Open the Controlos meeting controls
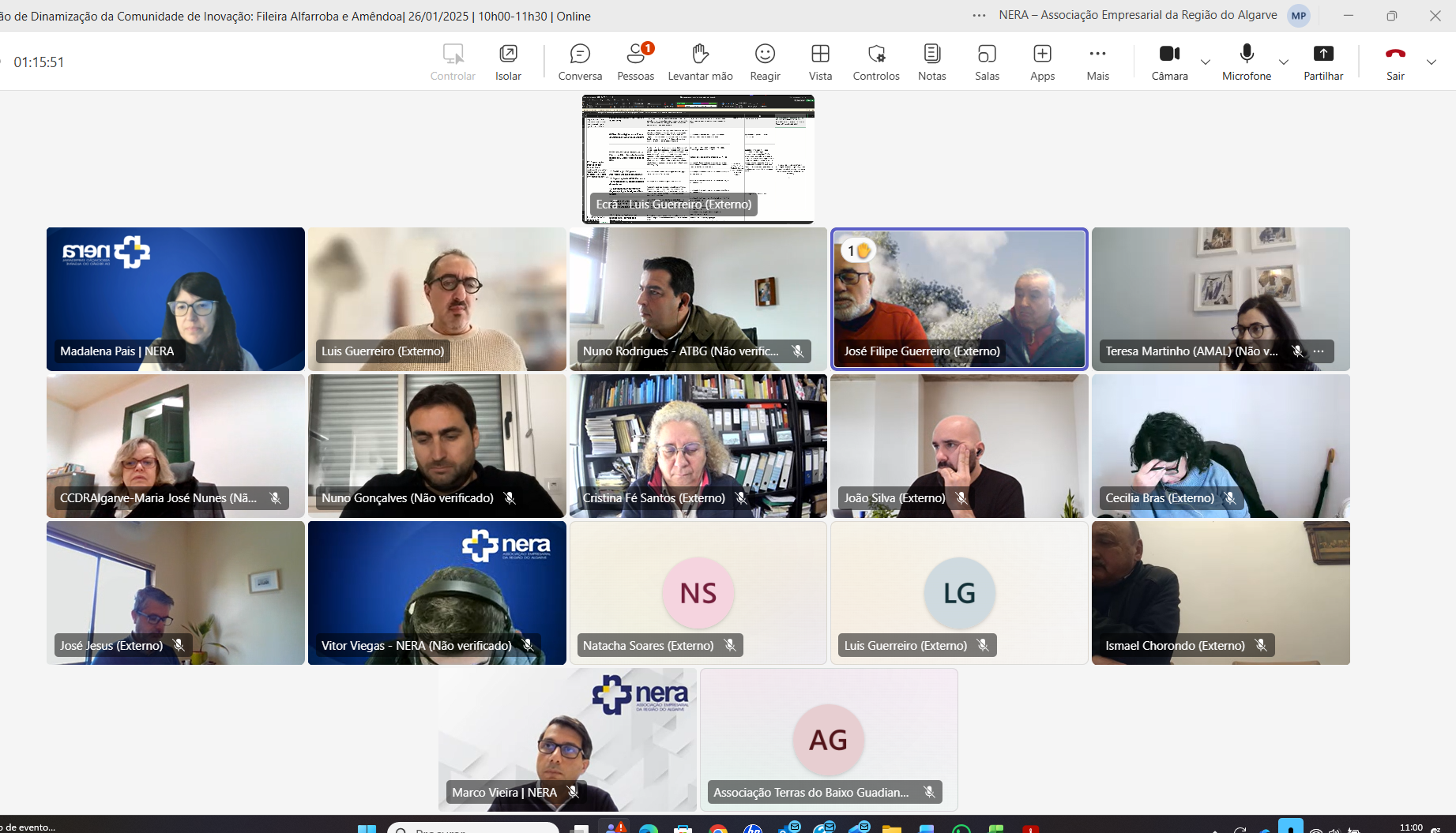Image resolution: width=1456 pixels, height=833 pixels. (876, 62)
